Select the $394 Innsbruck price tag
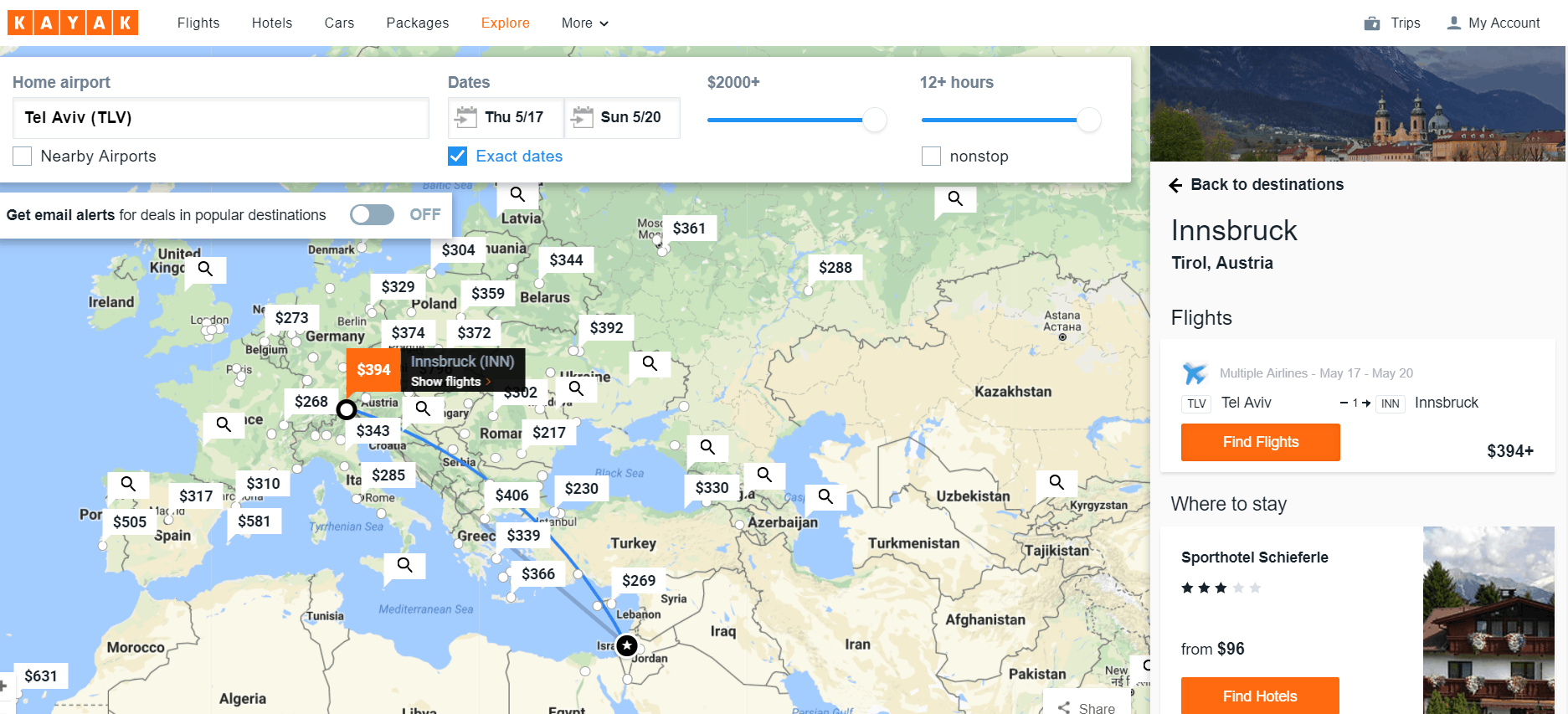 [x=373, y=370]
